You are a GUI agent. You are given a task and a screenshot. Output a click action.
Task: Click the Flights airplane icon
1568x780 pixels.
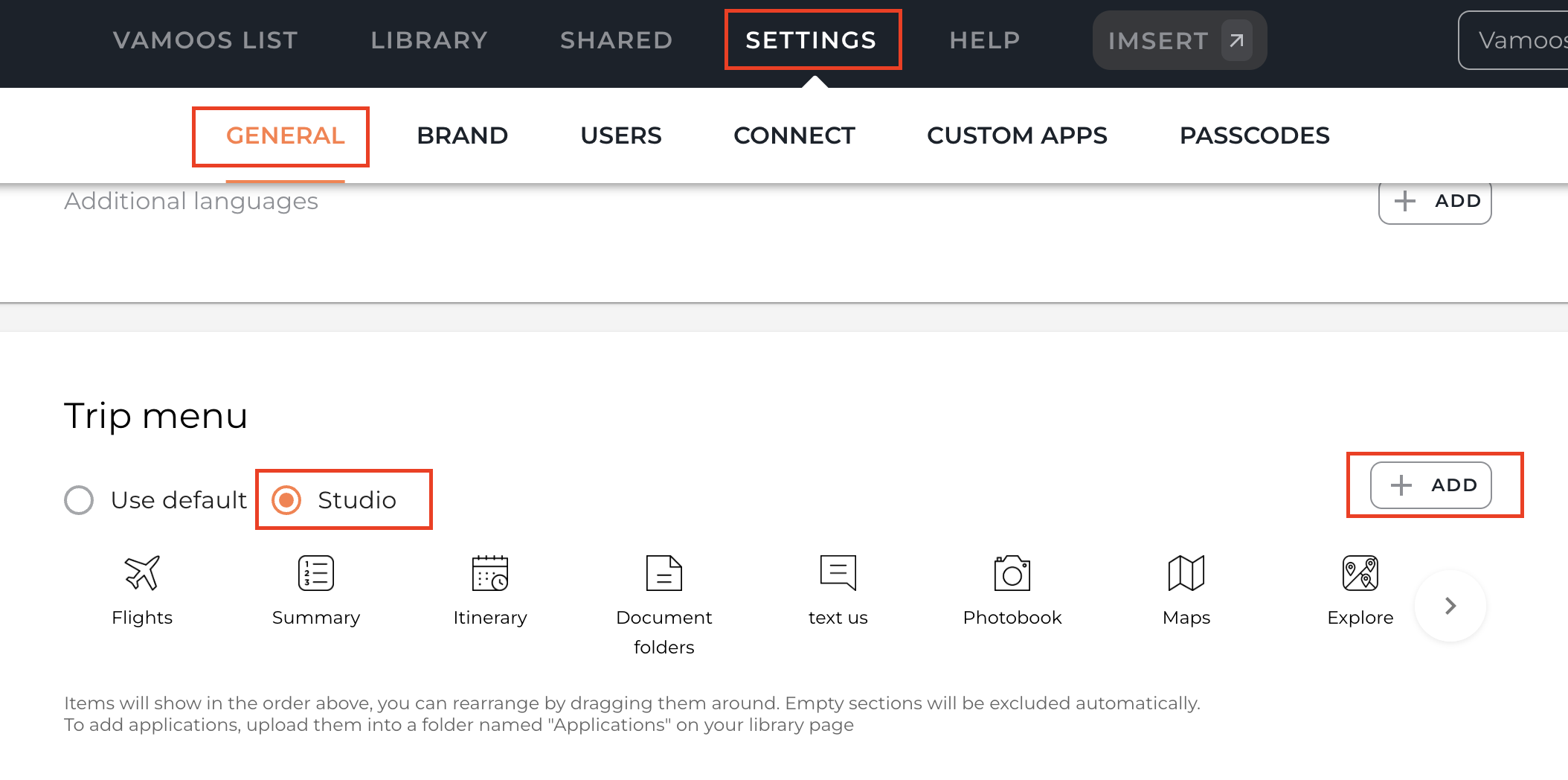[141, 573]
